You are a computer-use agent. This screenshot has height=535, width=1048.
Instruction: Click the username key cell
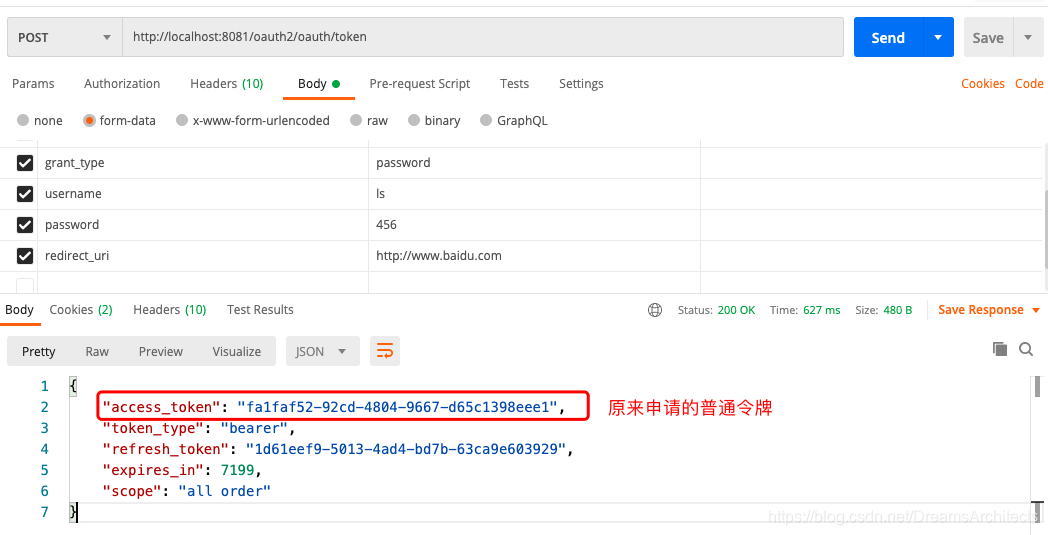click(x=203, y=193)
